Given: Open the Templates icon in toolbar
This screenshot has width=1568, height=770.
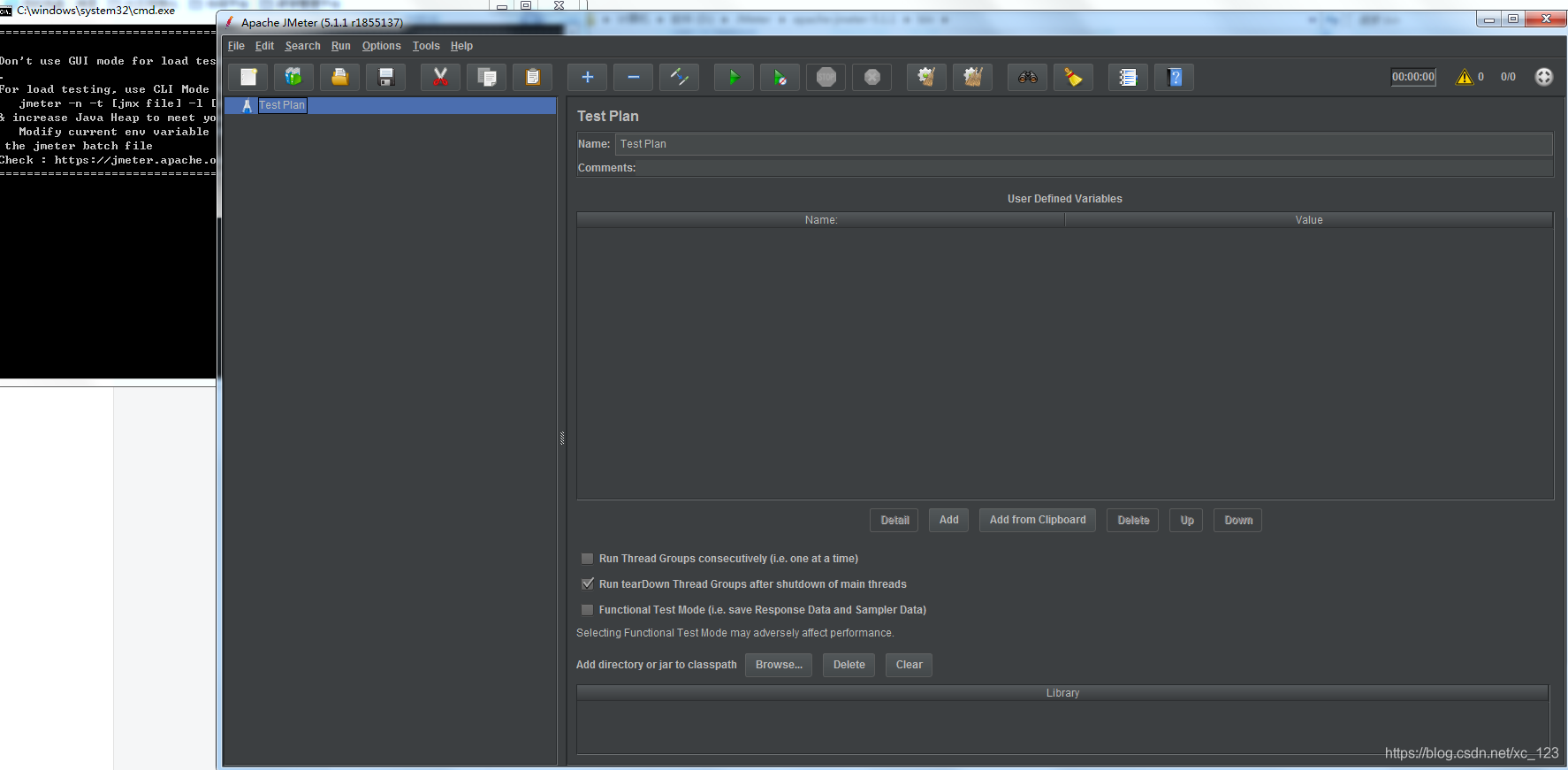Looking at the screenshot, I should [x=293, y=78].
